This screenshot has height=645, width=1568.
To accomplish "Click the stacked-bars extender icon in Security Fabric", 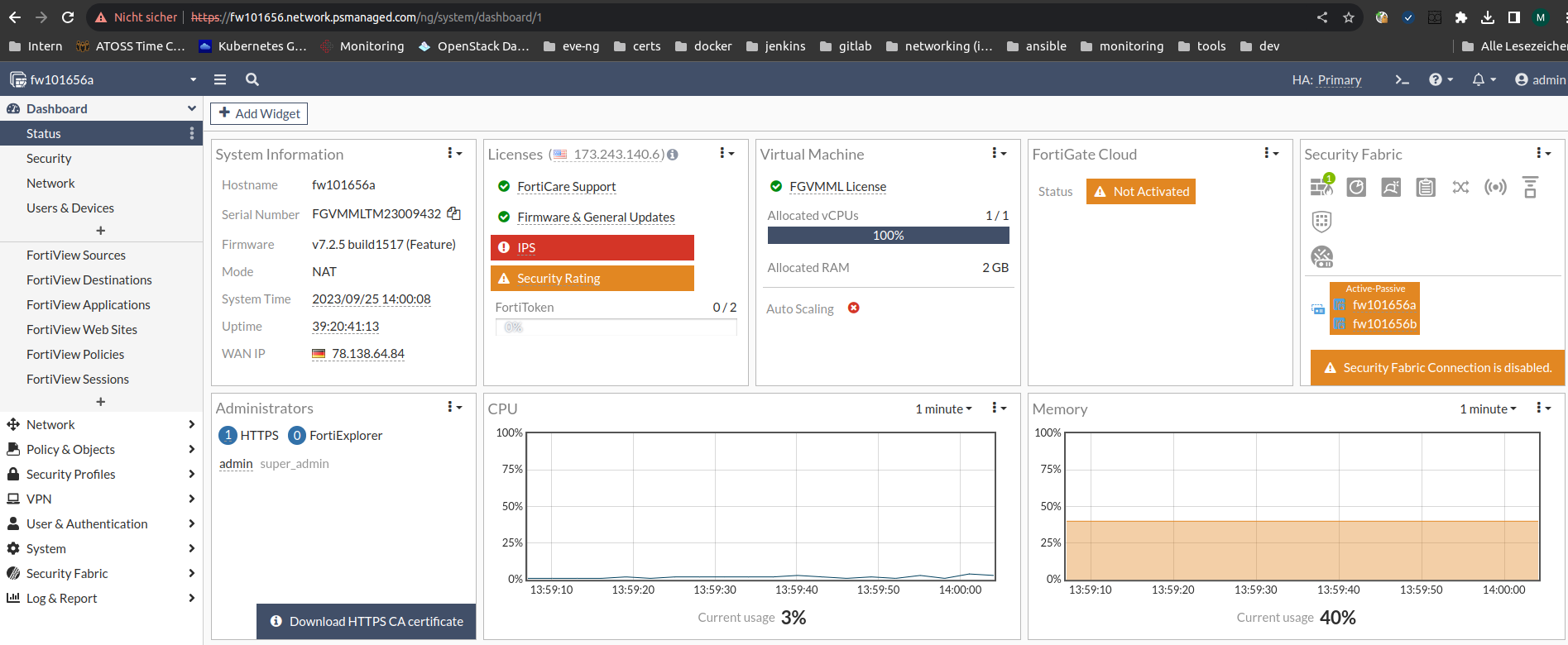I will [1530, 187].
